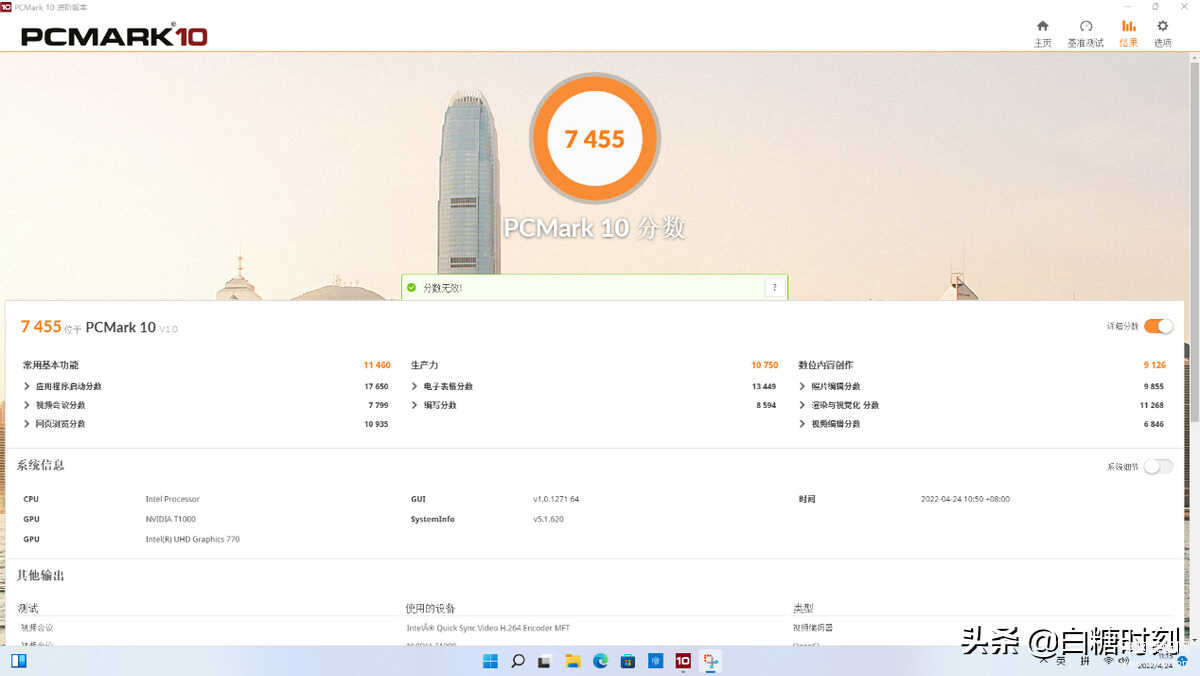Launch Microsoft Edge from the taskbar
Image resolution: width=1200 pixels, height=676 pixels.
tap(600, 661)
